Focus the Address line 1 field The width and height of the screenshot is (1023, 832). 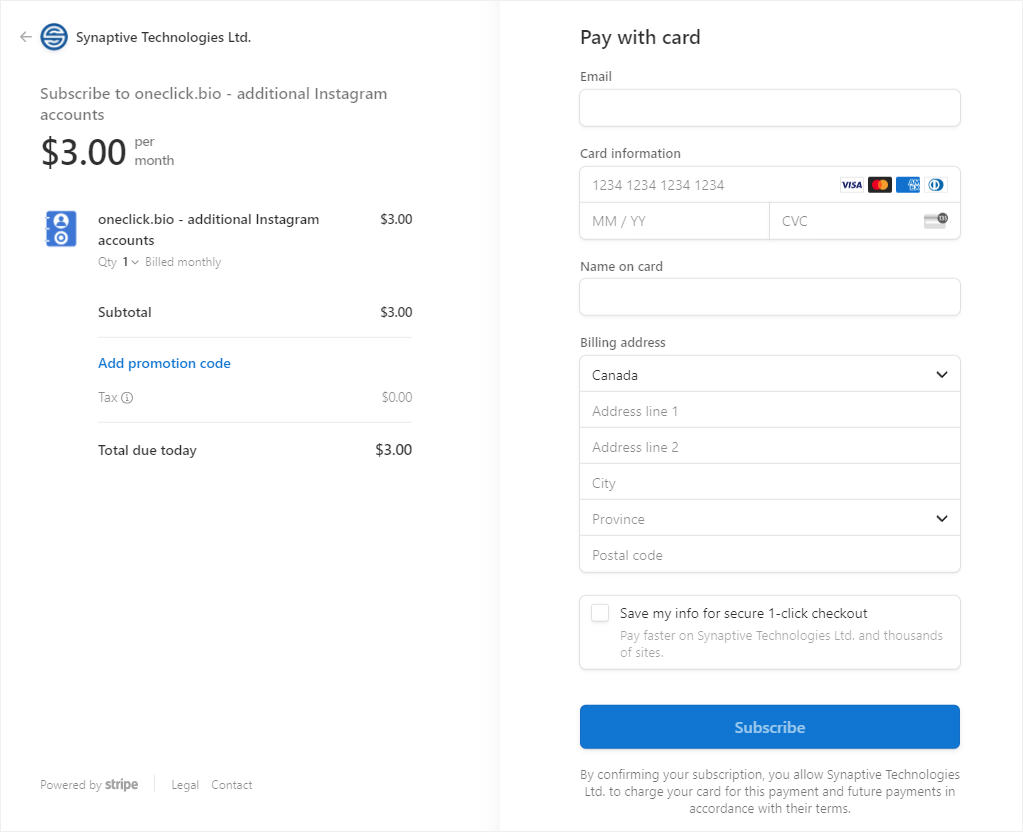(770, 411)
